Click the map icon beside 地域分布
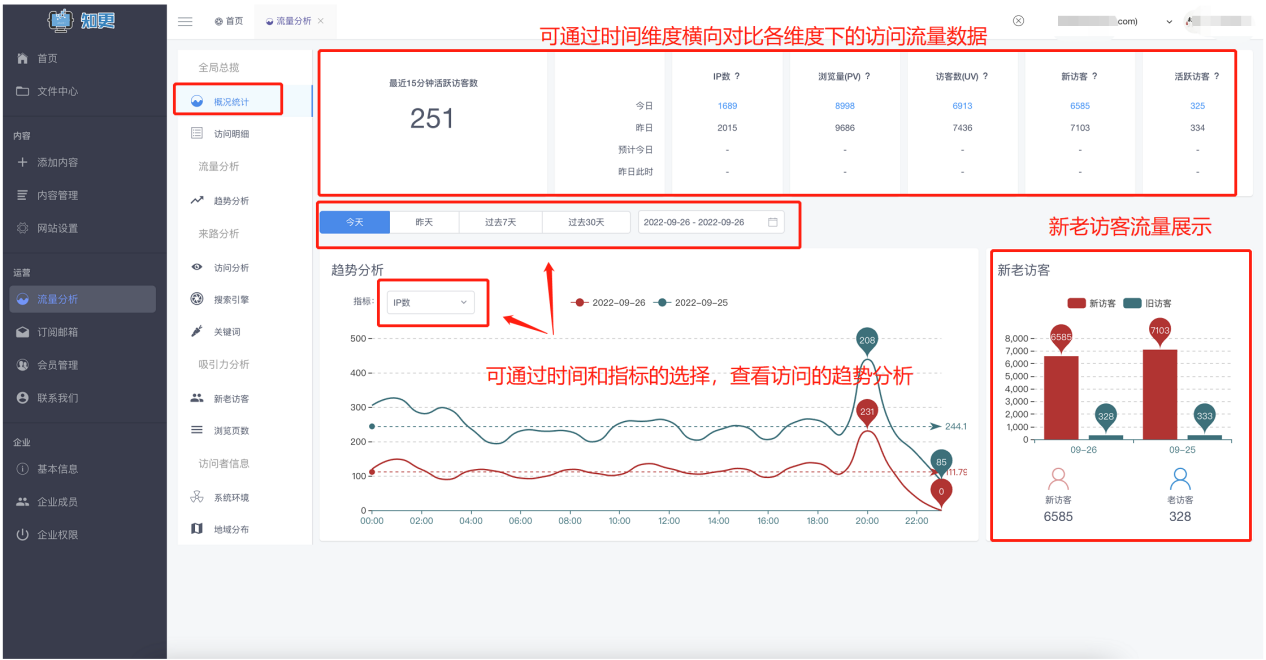The height and width of the screenshot is (660, 1266). (x=197, y=528)
